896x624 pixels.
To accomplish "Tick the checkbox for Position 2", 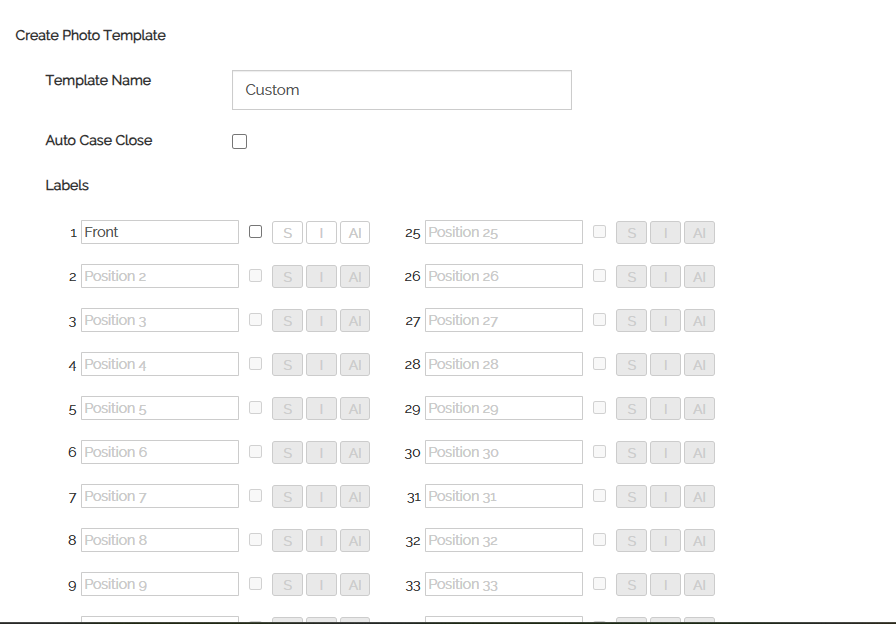I will click(255, 276).
